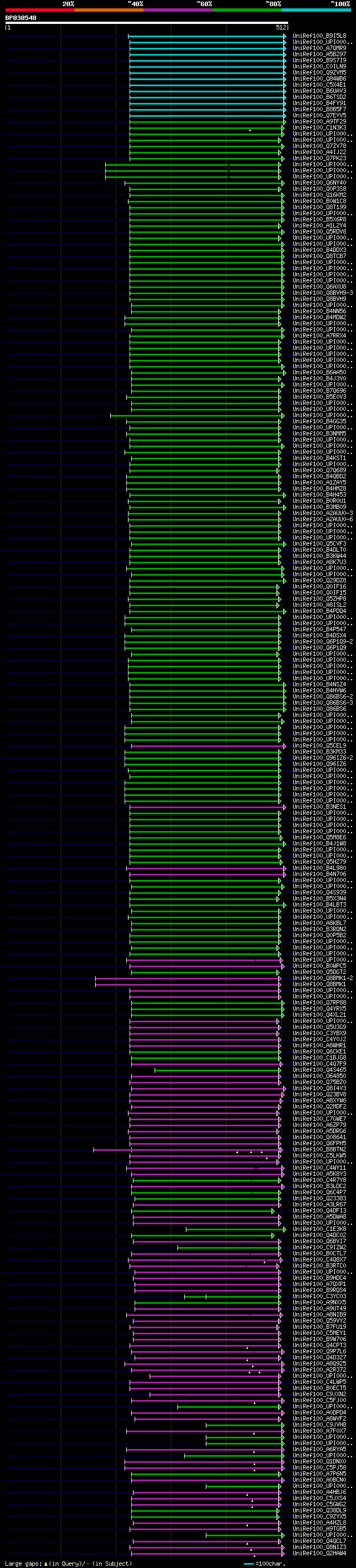Open hit UniRef100_A9TF29
Image resolution: width=356 pixels, height=1568 pixels.
tap(319, 121)
